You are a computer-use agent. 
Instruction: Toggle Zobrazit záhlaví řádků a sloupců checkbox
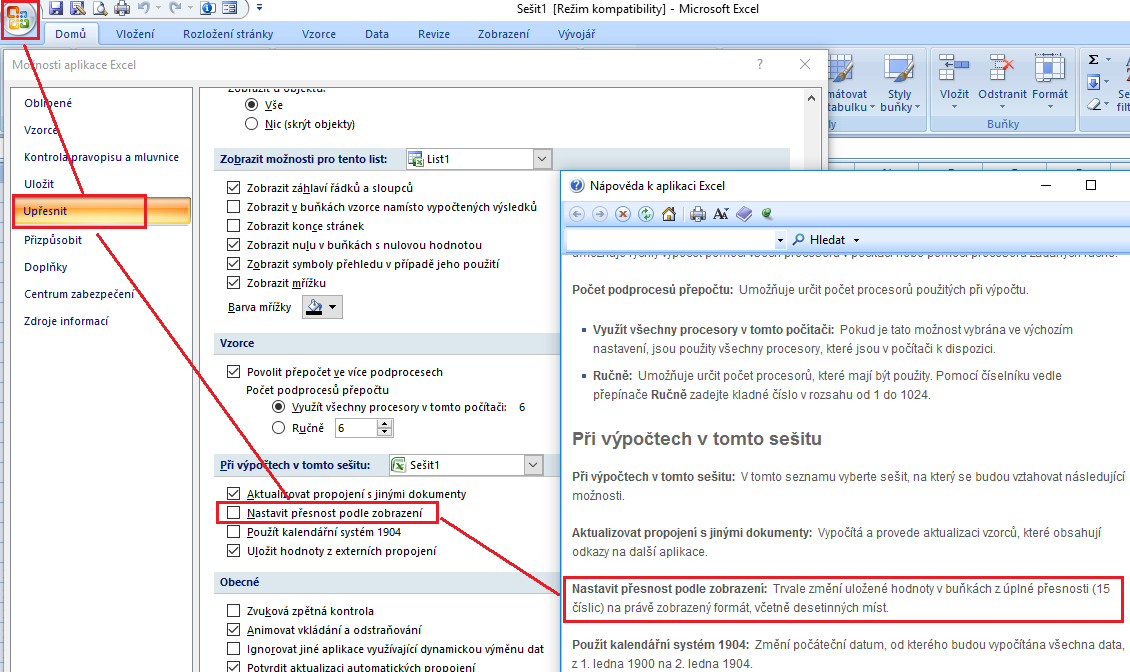233,187
